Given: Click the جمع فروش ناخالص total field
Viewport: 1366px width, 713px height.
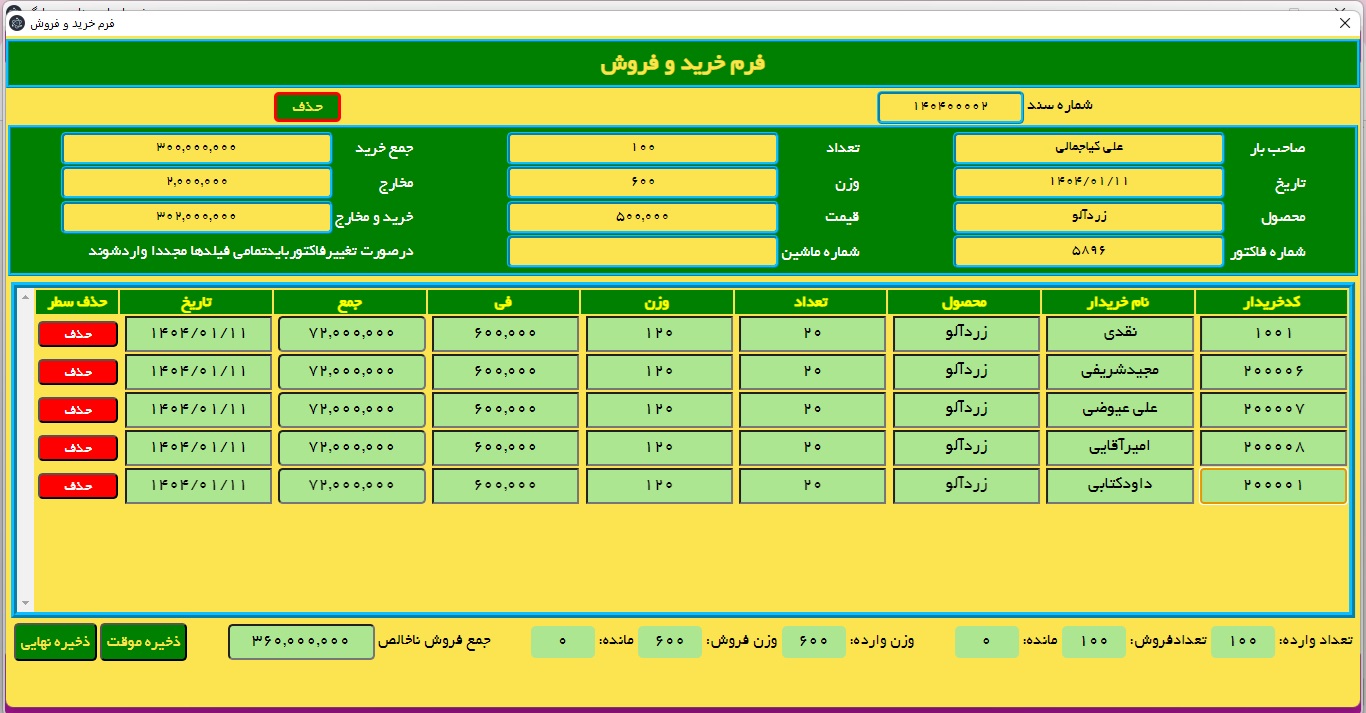Looking at the screenshot, I should tap(301, 642).
